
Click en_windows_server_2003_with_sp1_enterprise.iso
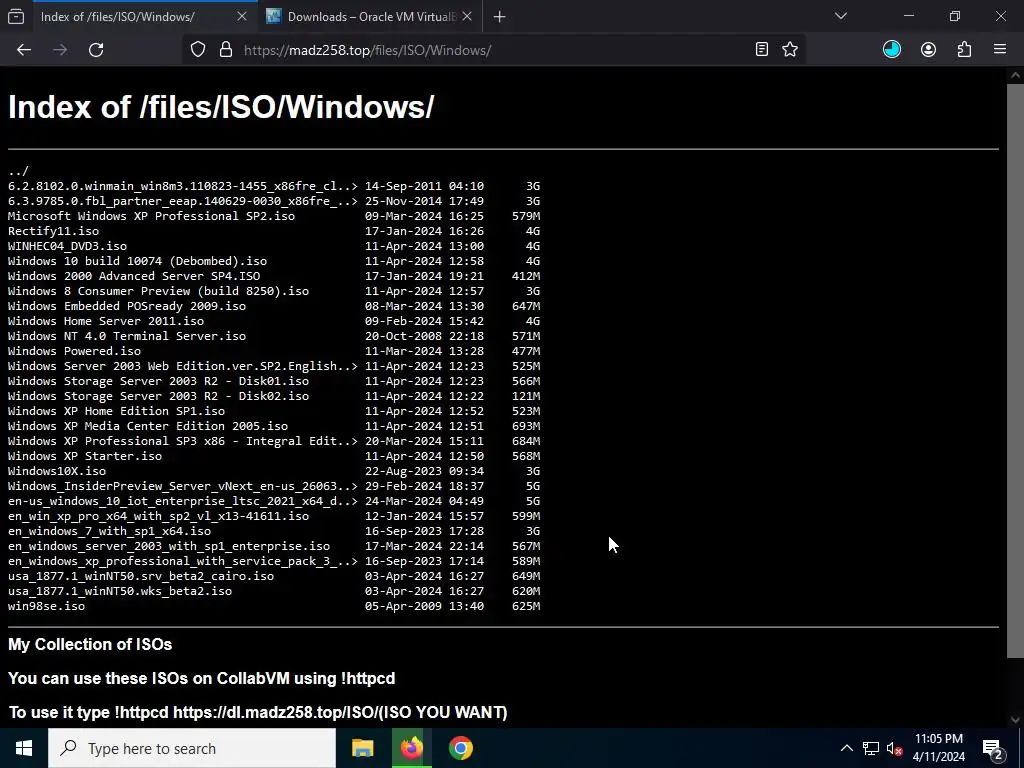click(x=169, y=547)
